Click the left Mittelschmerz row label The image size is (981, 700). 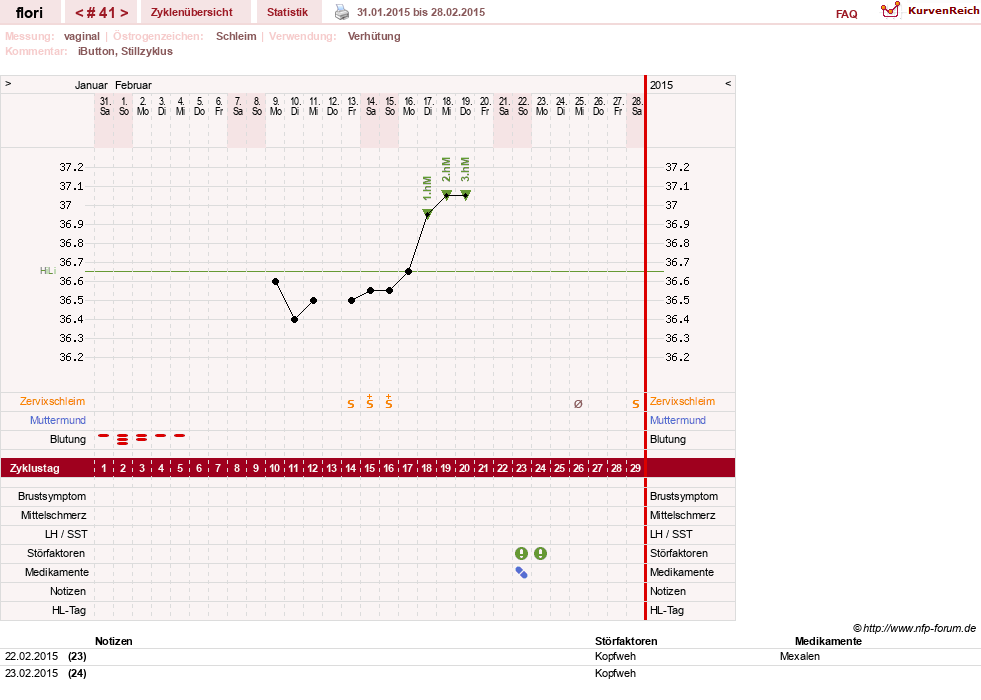click(53, 515)
